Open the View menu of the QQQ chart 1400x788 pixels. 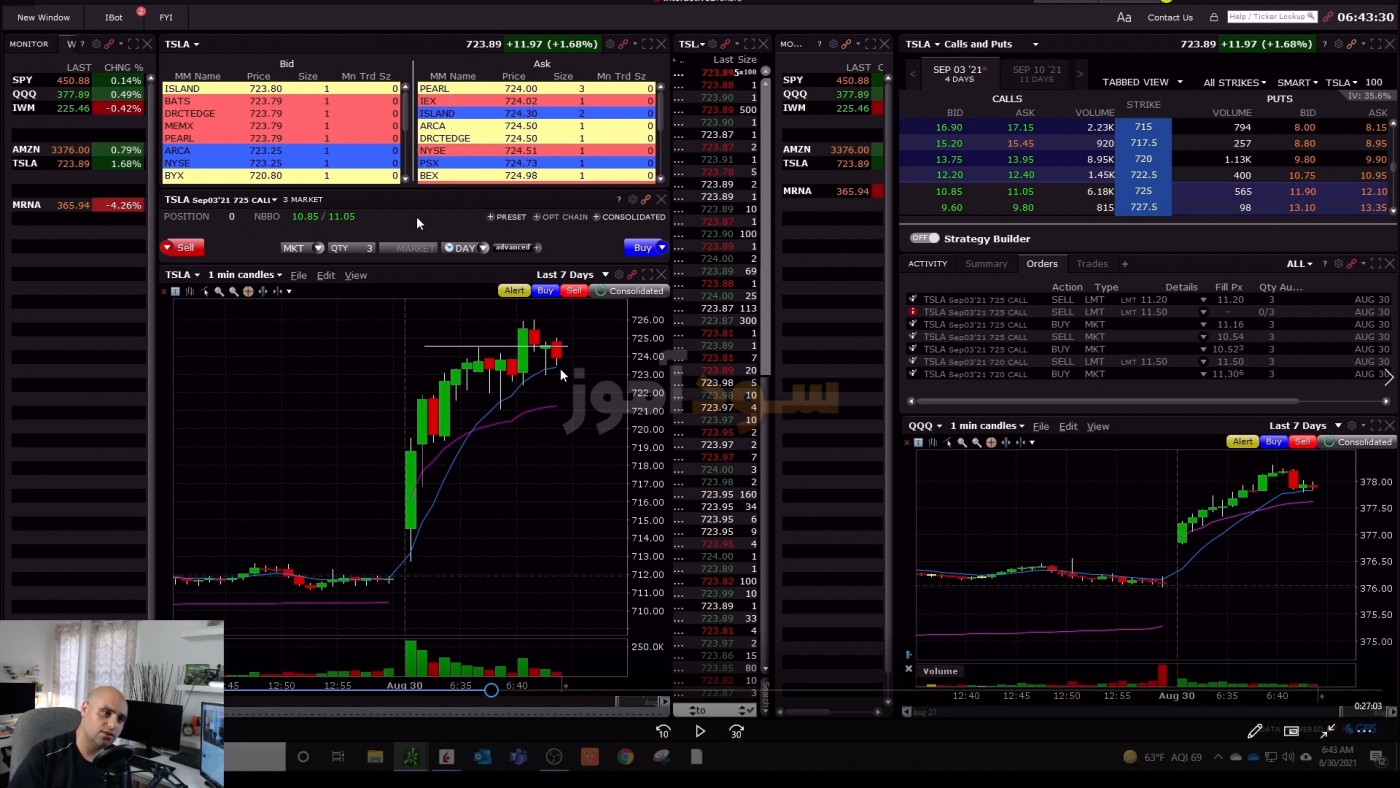(1098, 426)
